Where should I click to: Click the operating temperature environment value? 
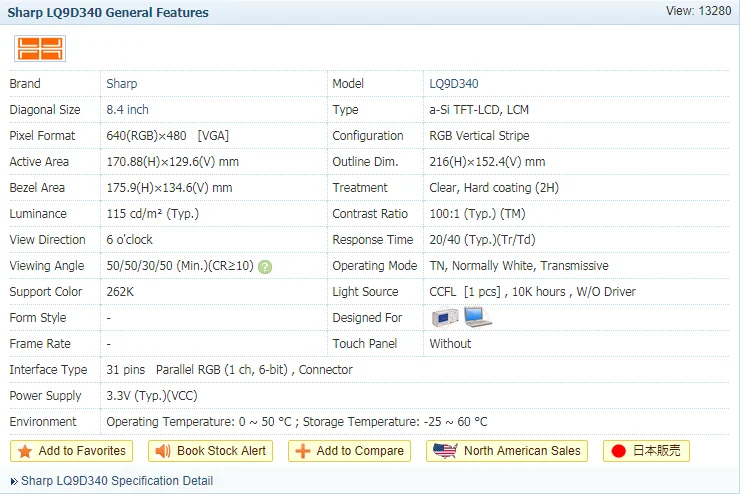297,421
